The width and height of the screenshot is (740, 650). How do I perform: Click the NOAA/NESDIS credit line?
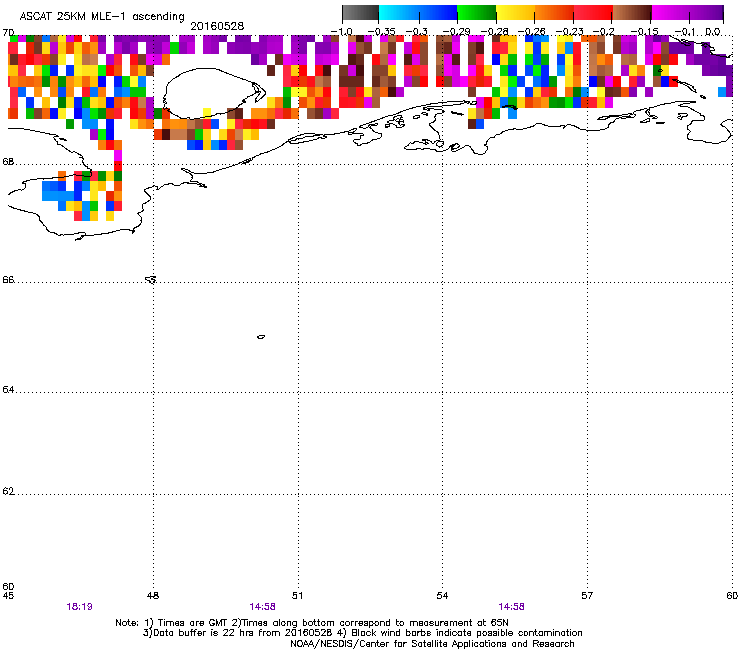pyautogui.click(x=432, y=644)
